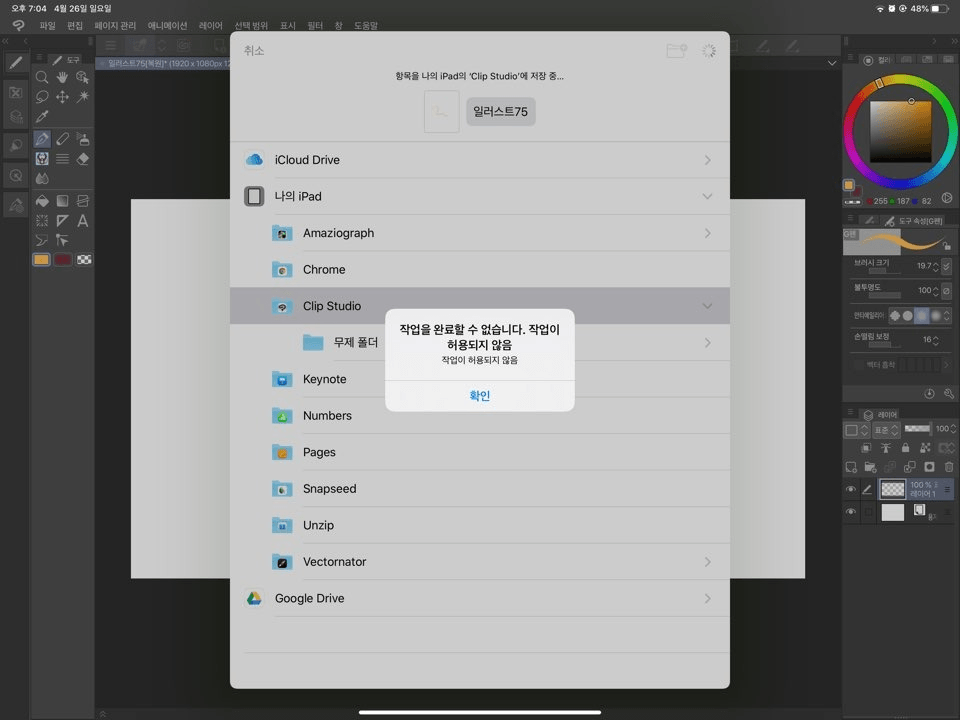Image resolution: width=960 pixels, height=720 pixels.
Task: Click the 일러스트75 file name field
Action: pyautogui.click(x=500, y=111)
